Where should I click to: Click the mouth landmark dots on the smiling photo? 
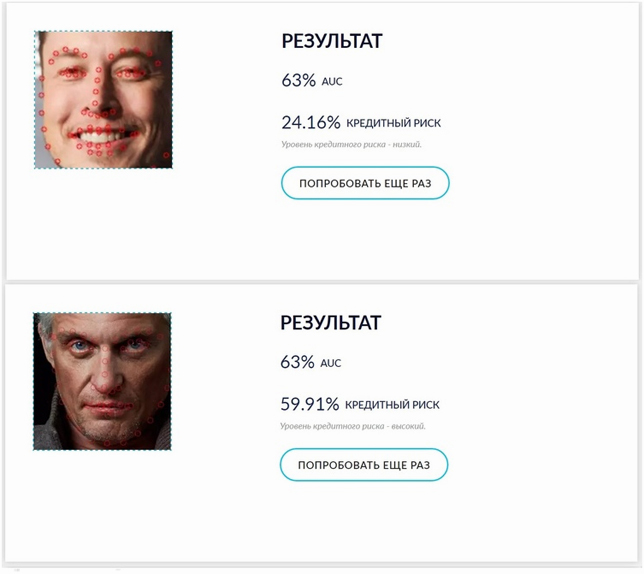(104, 140)
